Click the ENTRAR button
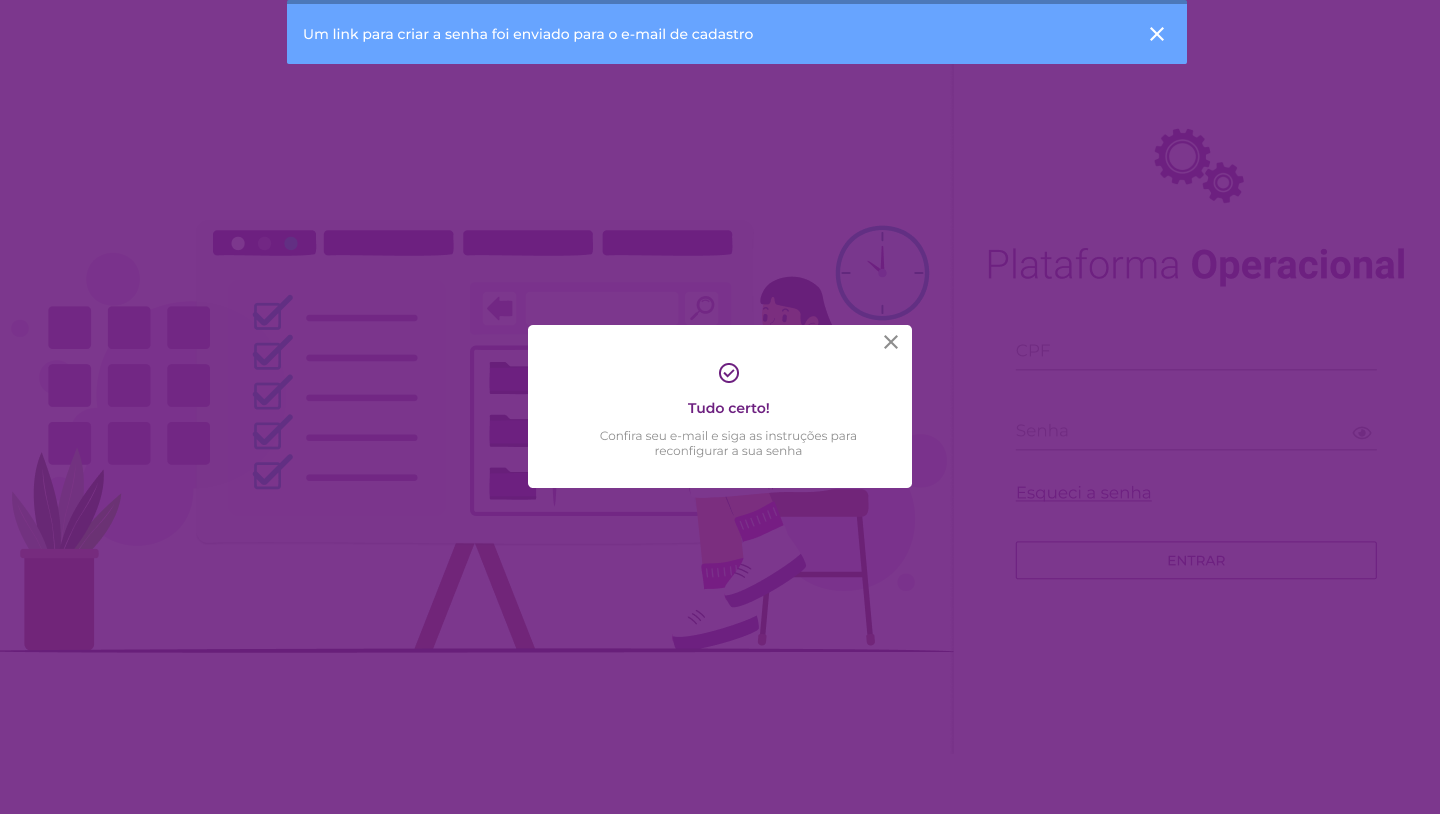 1196,561
